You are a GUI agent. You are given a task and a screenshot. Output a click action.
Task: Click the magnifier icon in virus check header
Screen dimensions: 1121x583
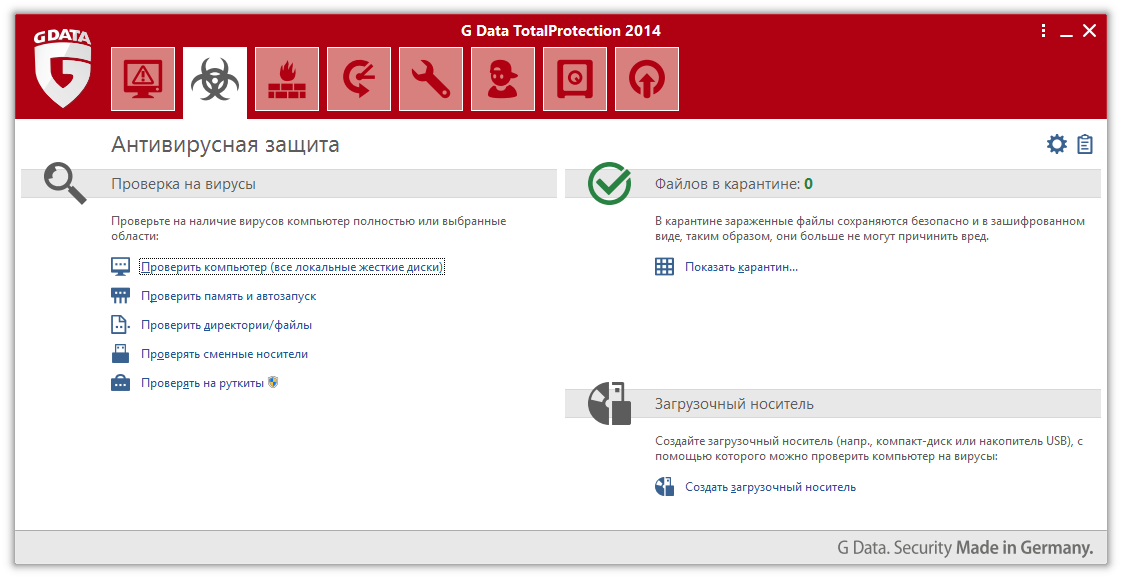pyautogui.click(x=65, y=183)
